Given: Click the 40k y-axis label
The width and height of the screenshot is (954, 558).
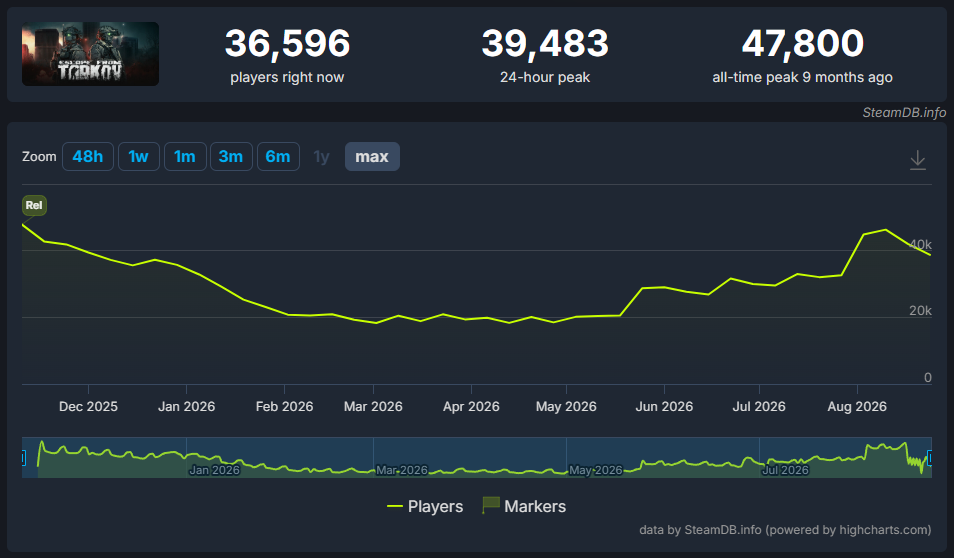Looking at the screenshot, I should point(920,245).
